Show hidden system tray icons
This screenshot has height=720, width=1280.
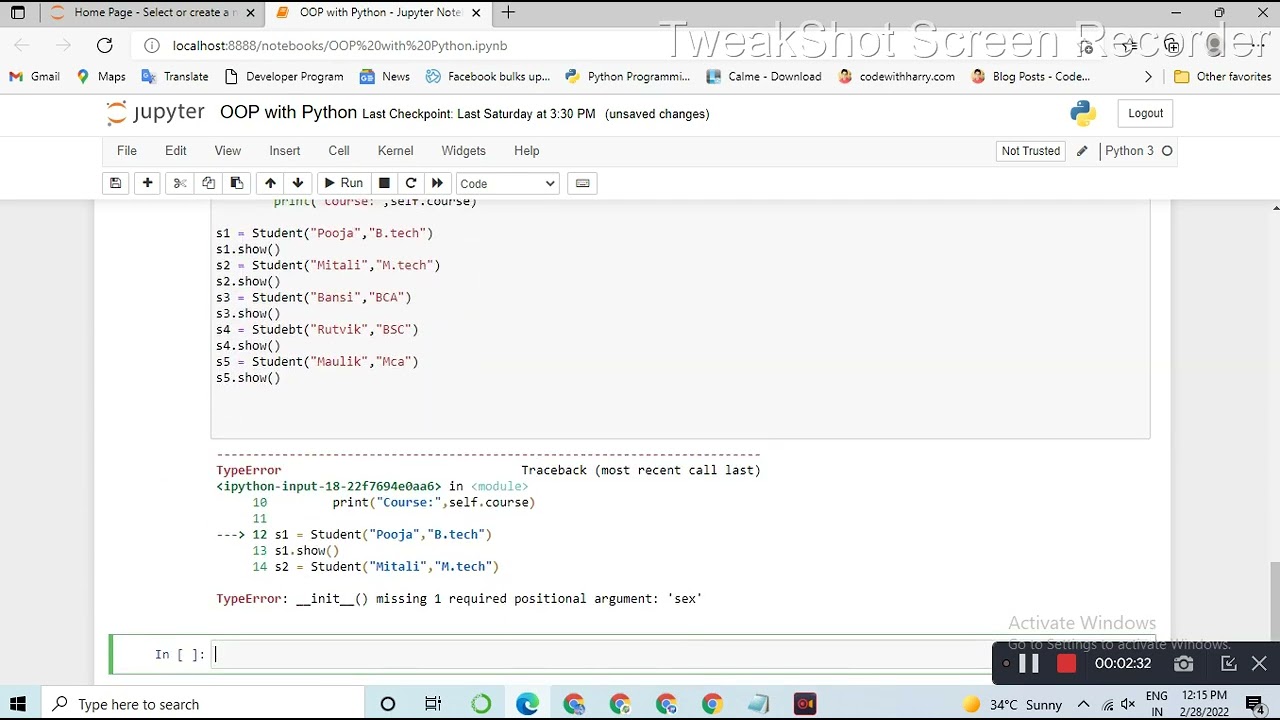point(1083,704)
